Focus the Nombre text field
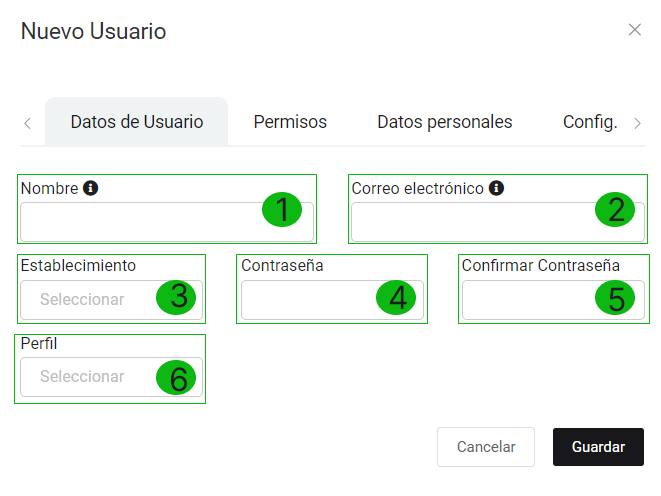Image resolution: width=661 pixels, height=496 pixels. pyautogui.click(x=167, y=222)
